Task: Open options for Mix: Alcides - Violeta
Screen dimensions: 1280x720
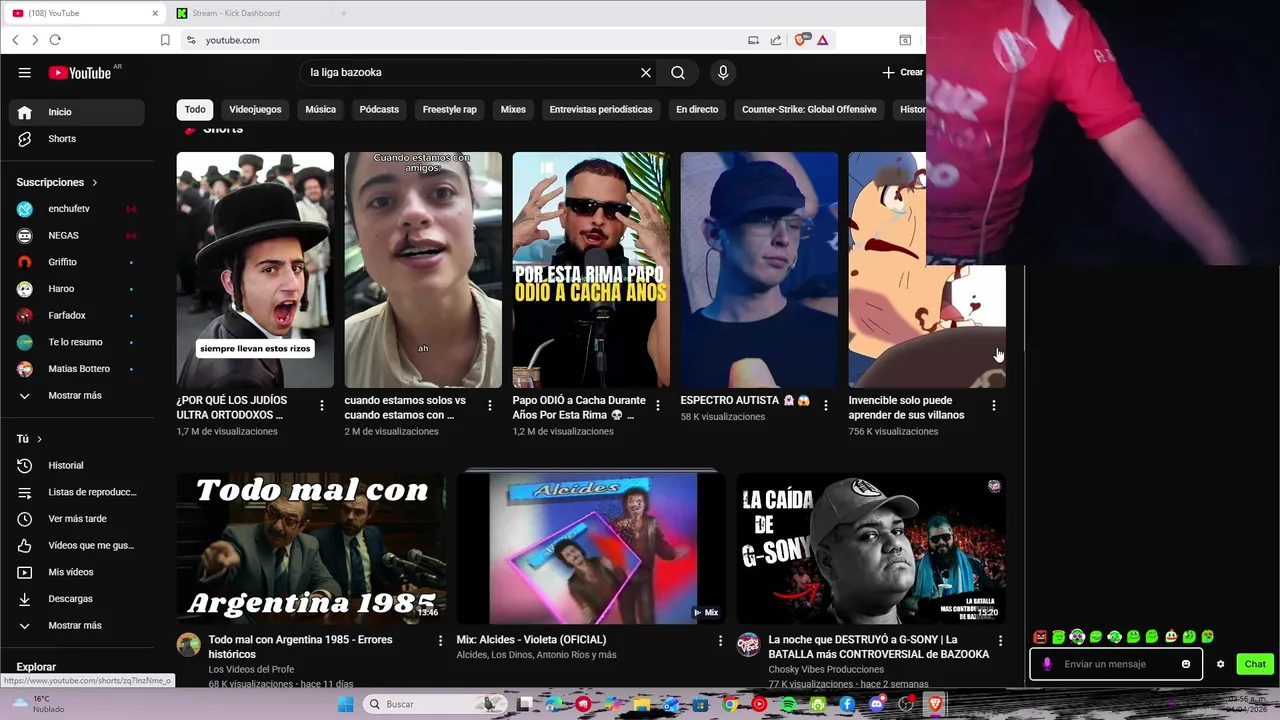Action: (720, 640)
